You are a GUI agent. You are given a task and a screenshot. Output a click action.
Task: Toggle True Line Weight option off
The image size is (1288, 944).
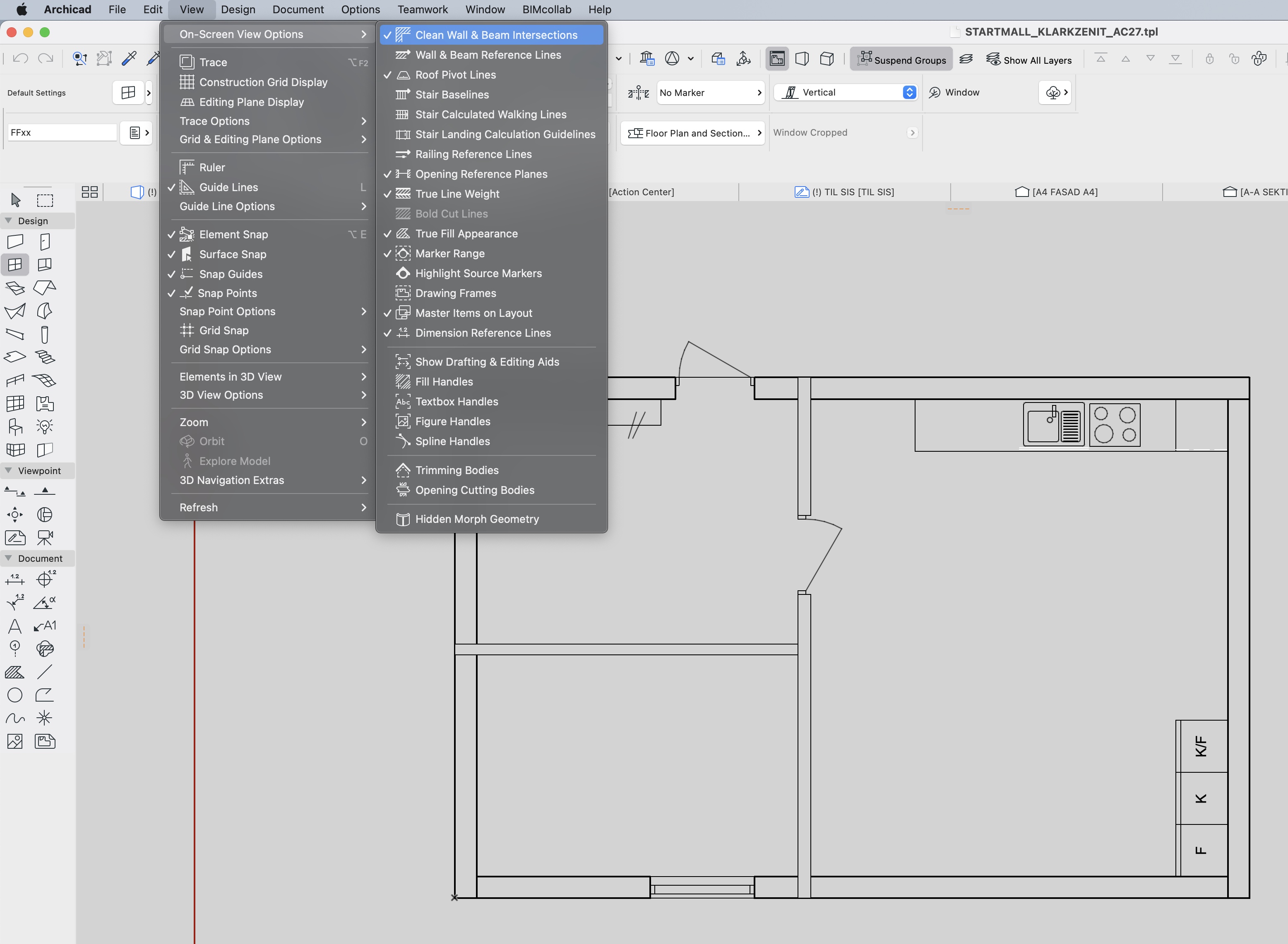click(x=457, y=194)
